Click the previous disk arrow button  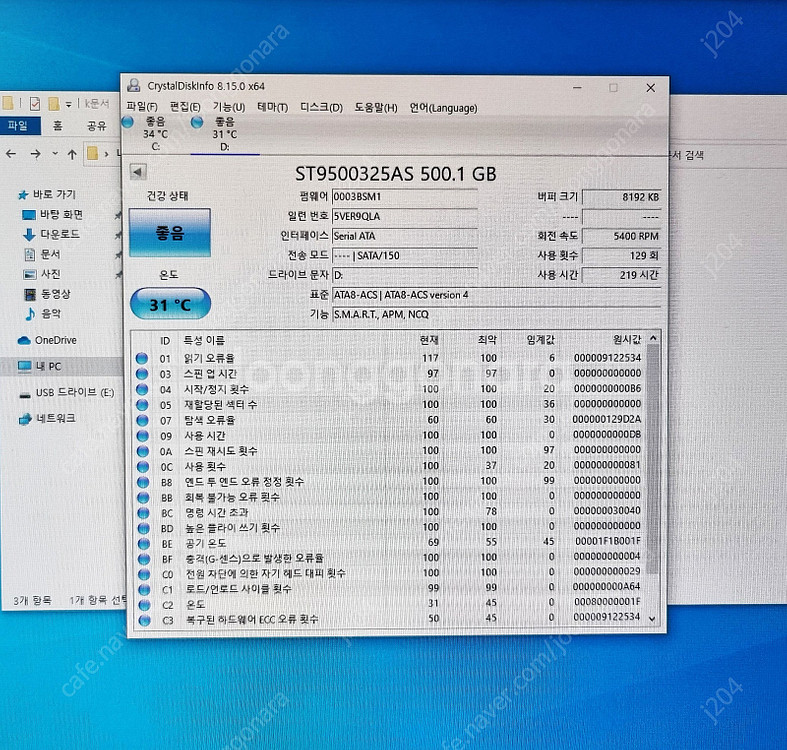(x=138, y=172)
